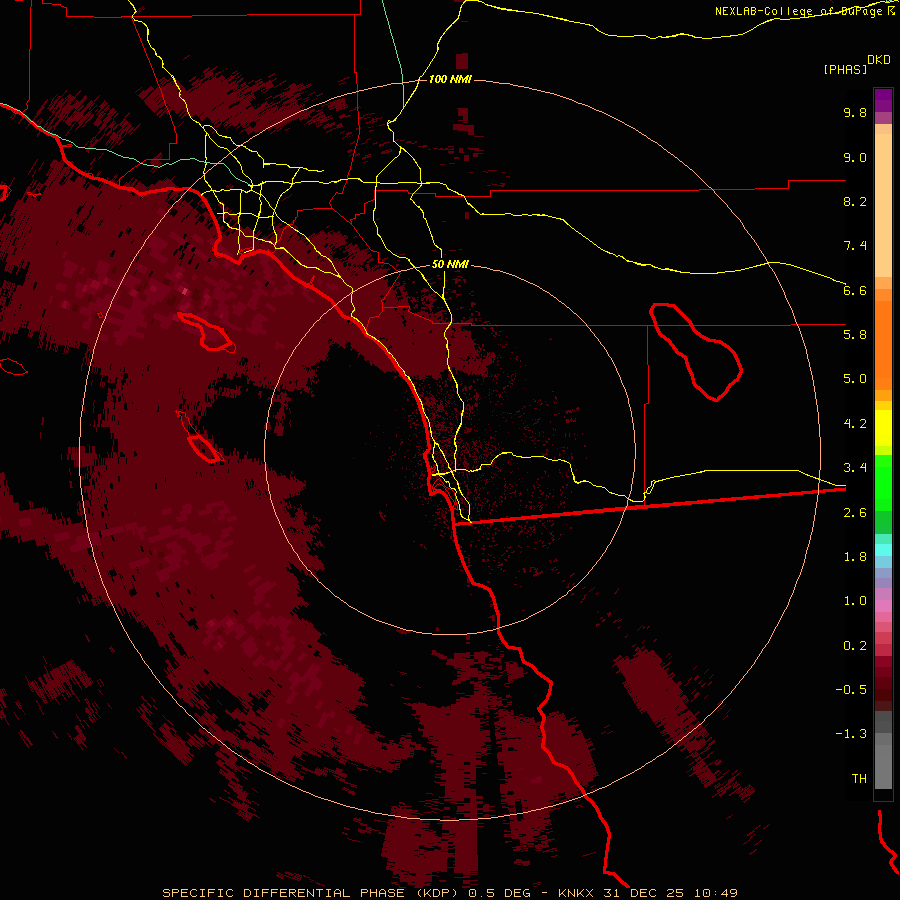Pick the yellow segment of the color scale
Viewport: 900px width, 900px height.
coord(883,428)
